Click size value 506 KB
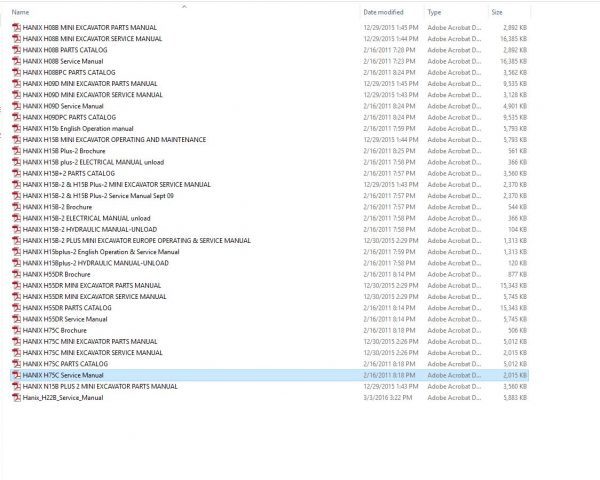The width and height of the screenshot is (600, 480). coord(517,330)
